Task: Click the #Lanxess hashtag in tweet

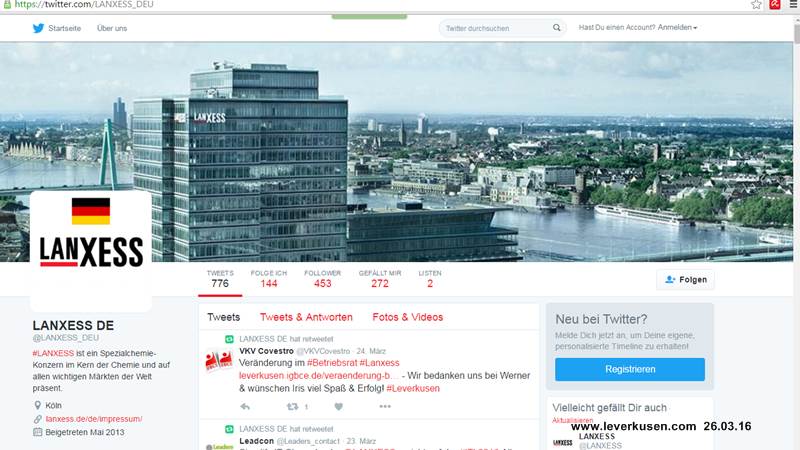Action: (380, 363)
